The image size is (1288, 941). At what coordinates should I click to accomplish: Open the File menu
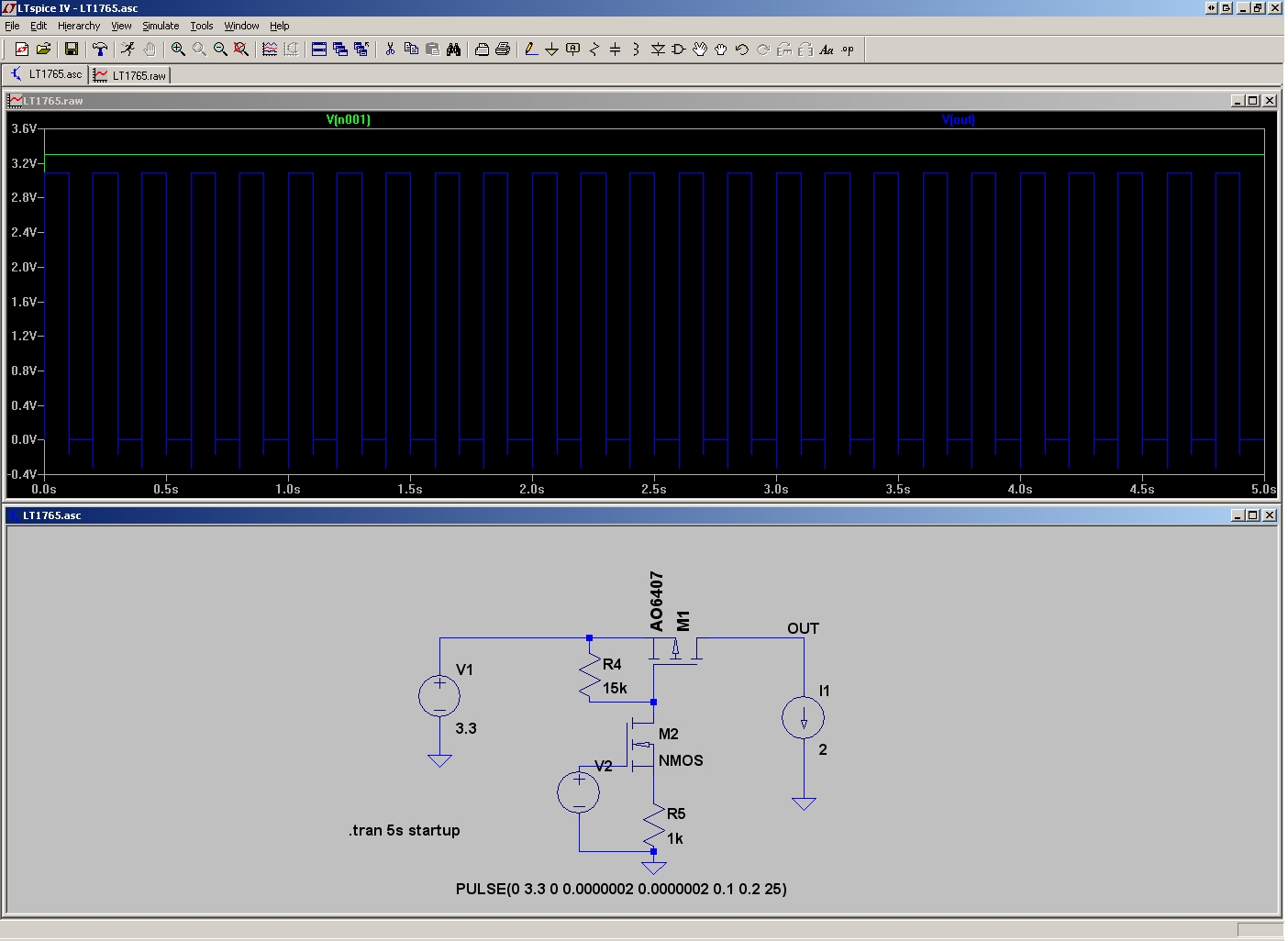coord(13,26)
